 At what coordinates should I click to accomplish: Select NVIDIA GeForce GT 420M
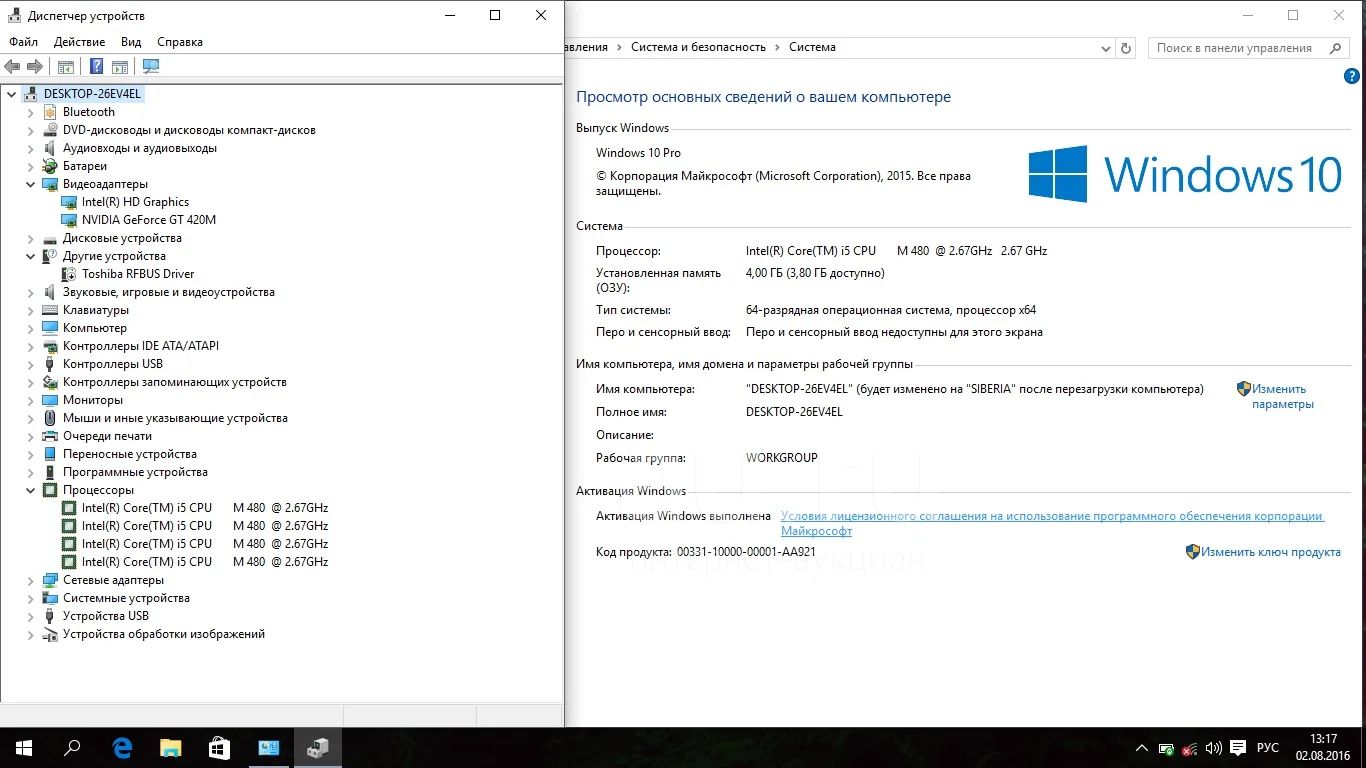coord(149,220)
